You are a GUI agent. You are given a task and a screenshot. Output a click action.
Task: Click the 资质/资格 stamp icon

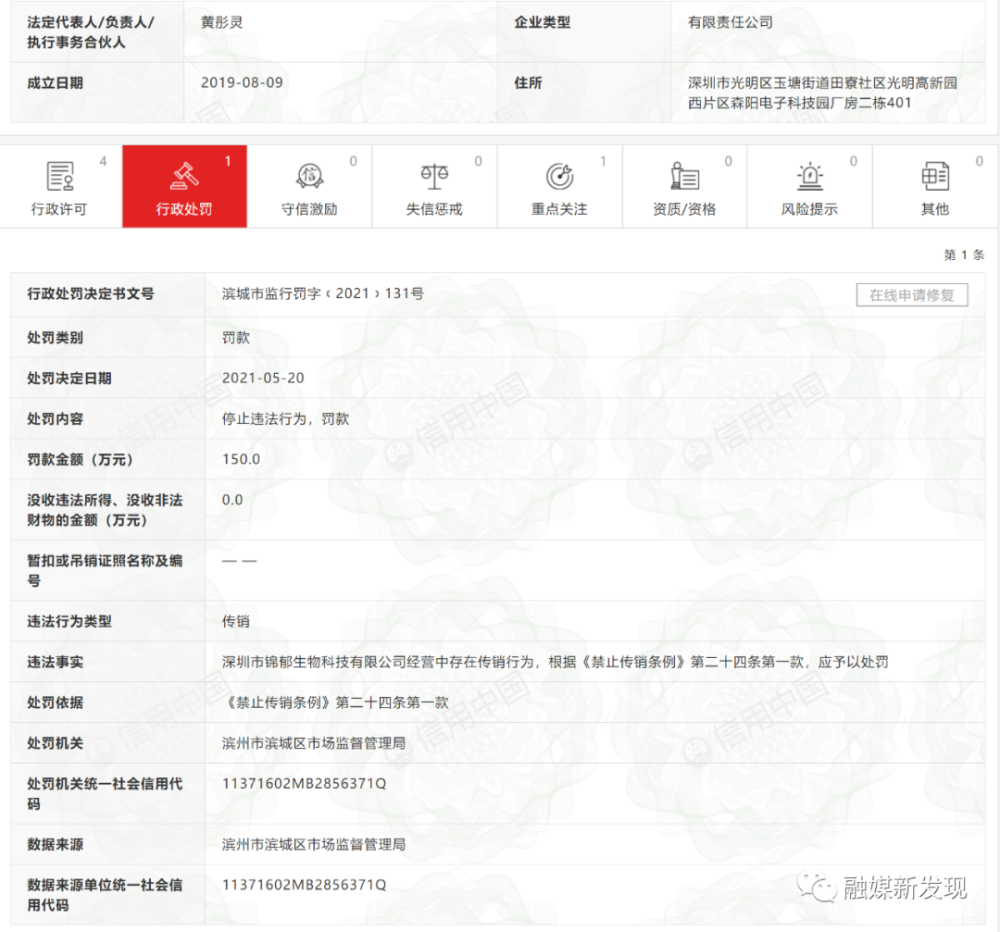tap(684, 176)
